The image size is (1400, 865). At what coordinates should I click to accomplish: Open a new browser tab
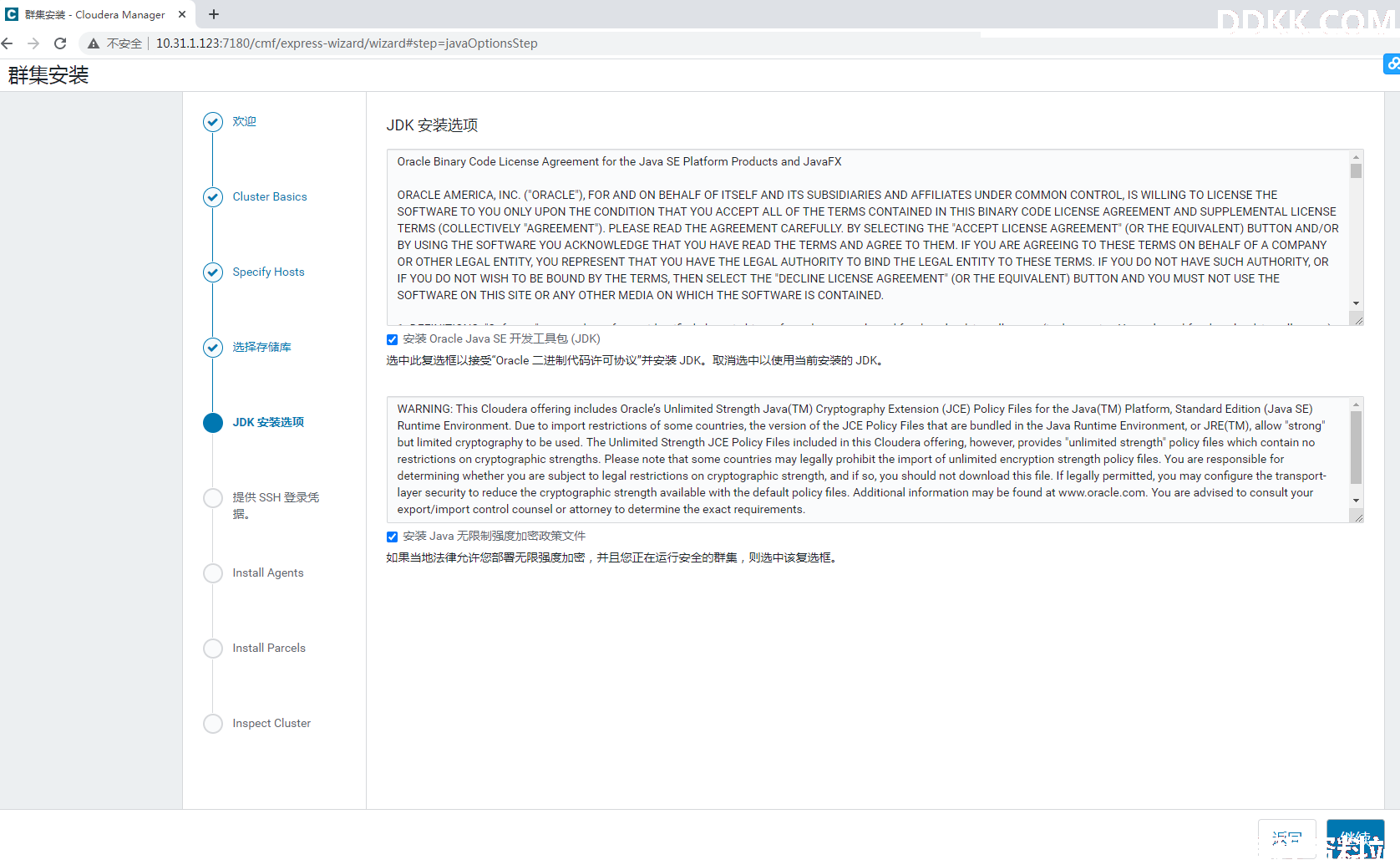214,14
